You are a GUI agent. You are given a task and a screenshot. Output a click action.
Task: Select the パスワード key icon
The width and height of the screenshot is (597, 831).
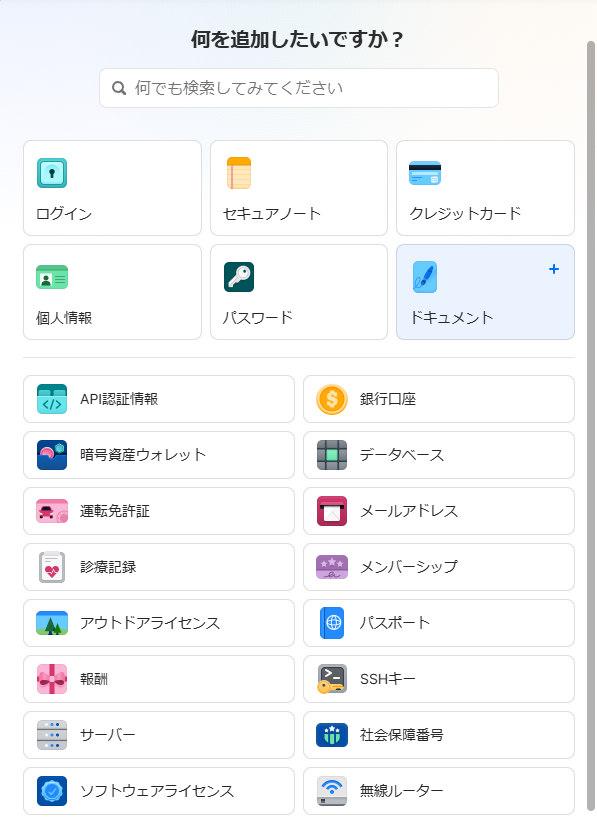[x=239, y=277]
